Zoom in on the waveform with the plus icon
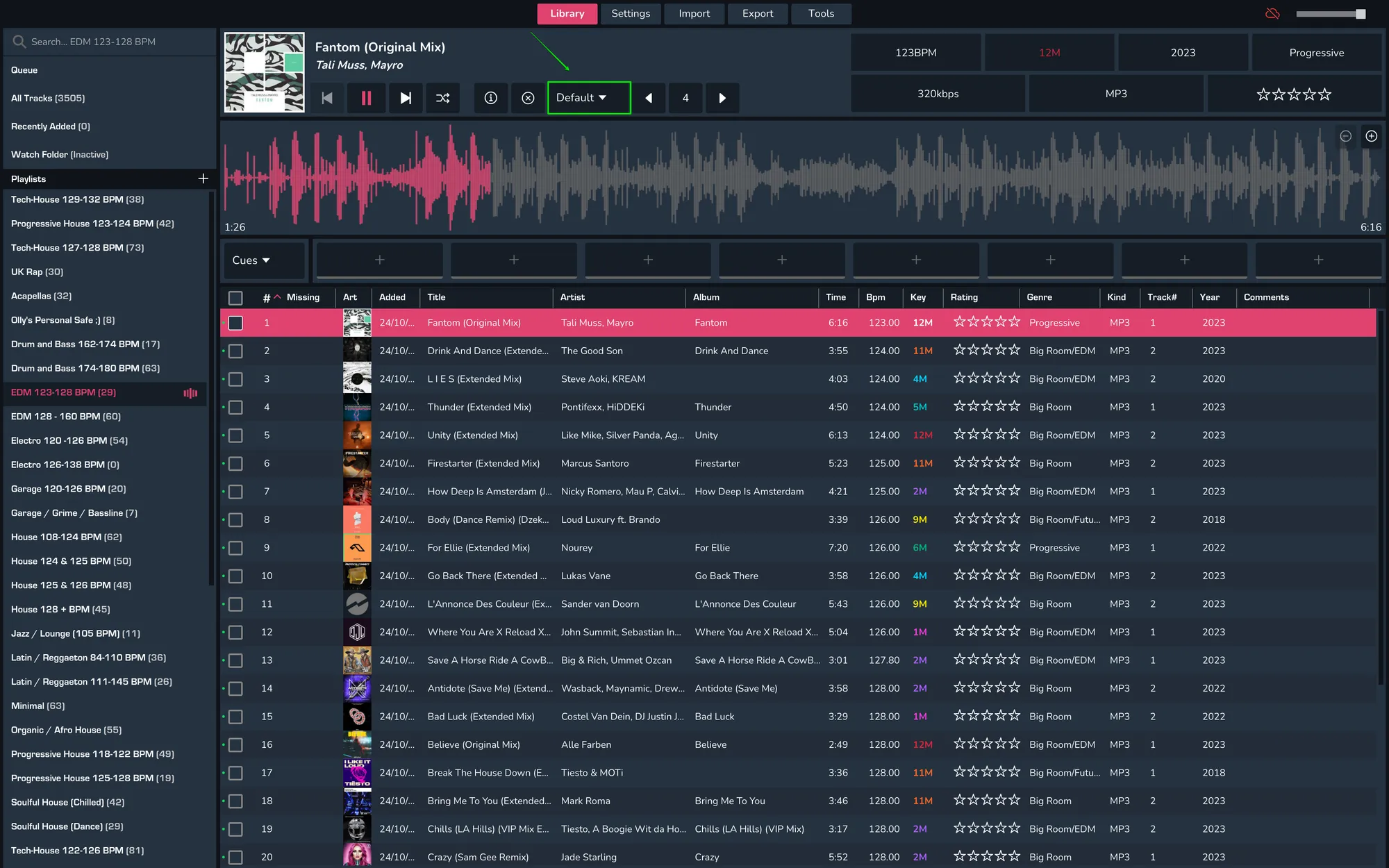 (x=1372, y=136)
